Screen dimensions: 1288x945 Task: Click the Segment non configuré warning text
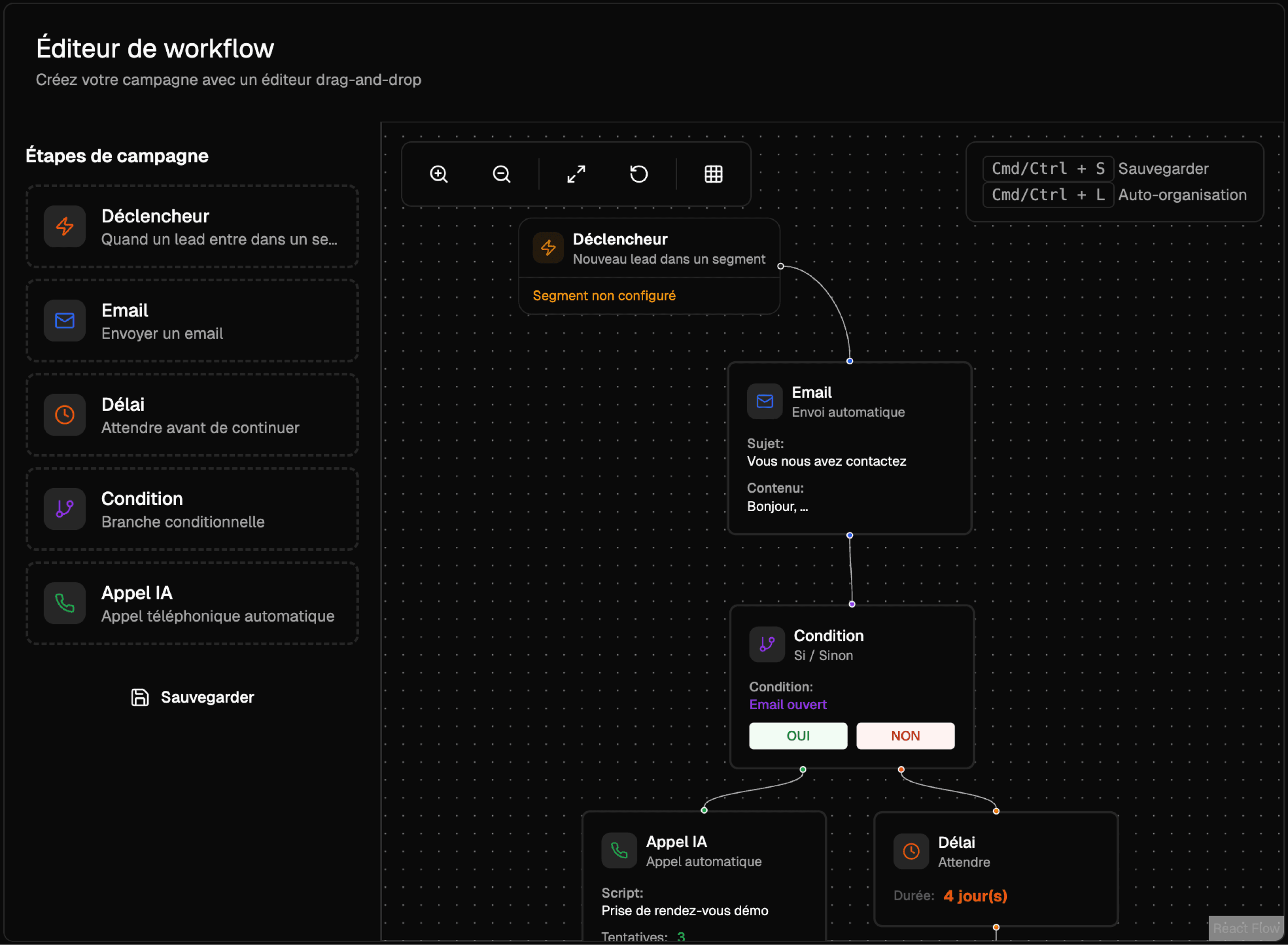click(605, 295)
